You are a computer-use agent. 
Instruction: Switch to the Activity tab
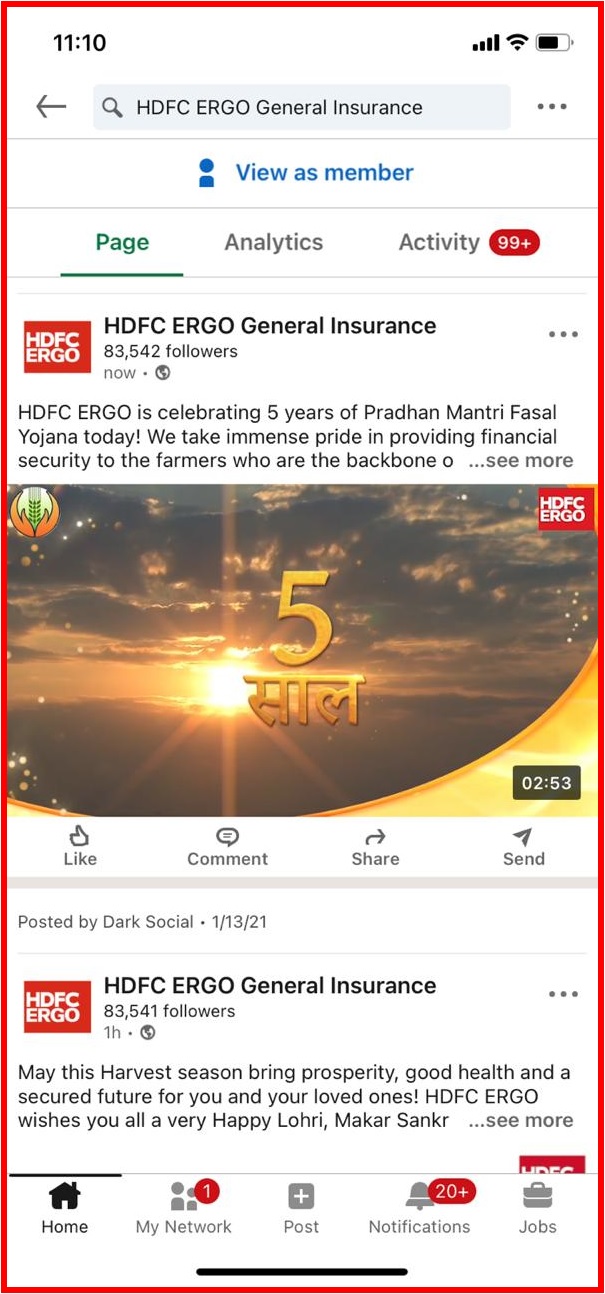pos(469,242)
